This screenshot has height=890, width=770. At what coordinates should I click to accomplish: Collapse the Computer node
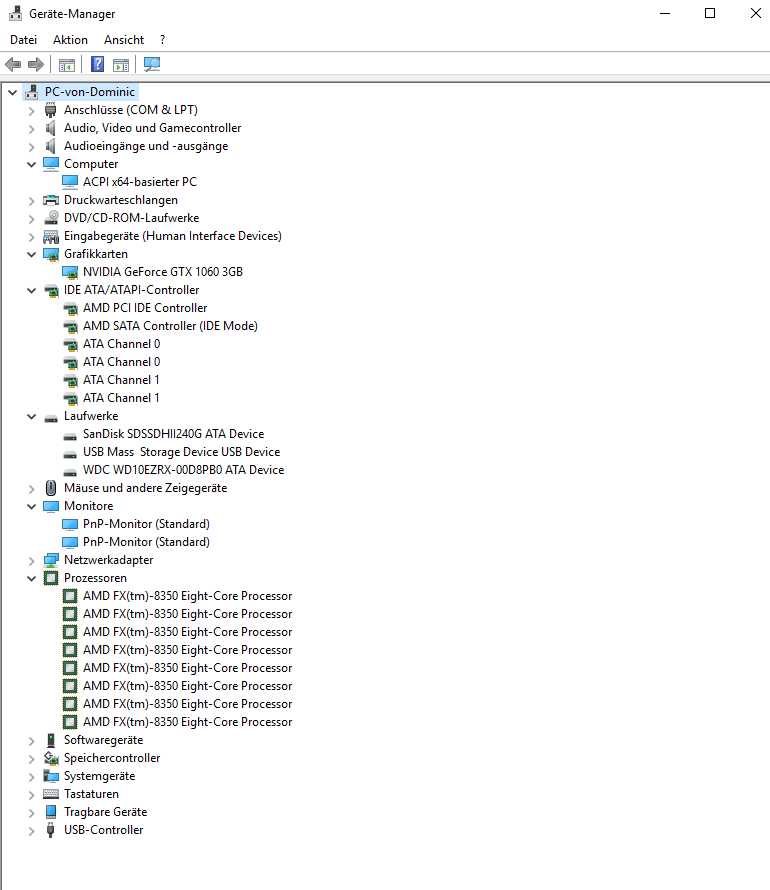[32, 164]
